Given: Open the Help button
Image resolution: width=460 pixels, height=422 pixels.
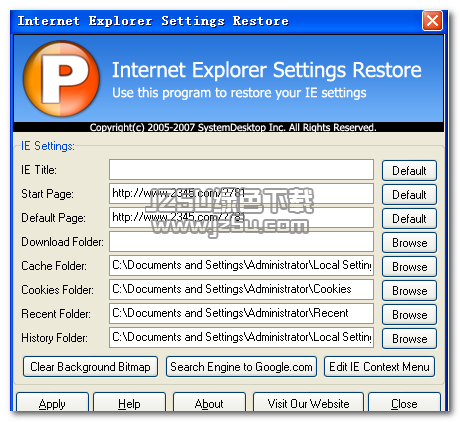Looking at the screenshot, I should (129, 403).
